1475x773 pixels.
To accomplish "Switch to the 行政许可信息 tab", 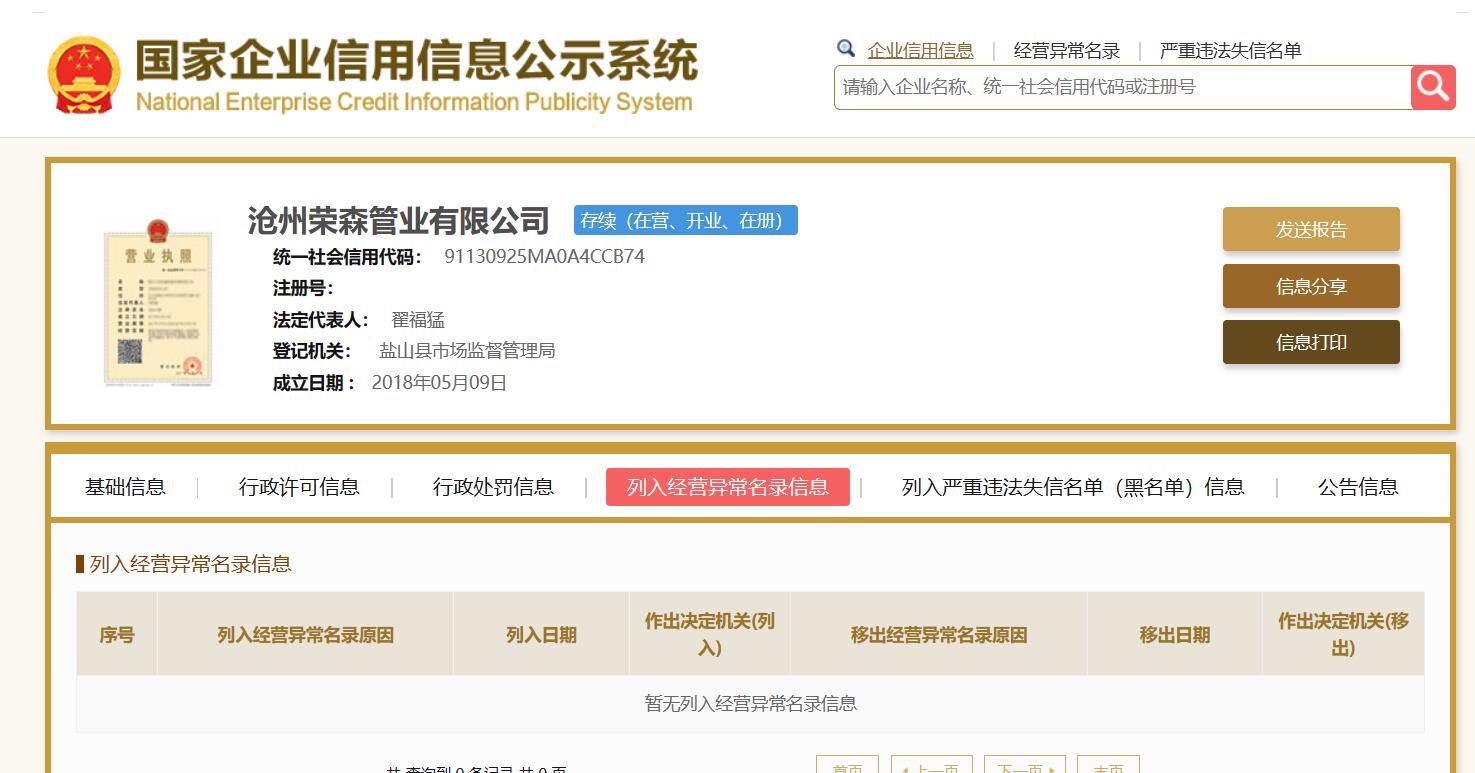I will pyautogui.click(x=299, y=487).
